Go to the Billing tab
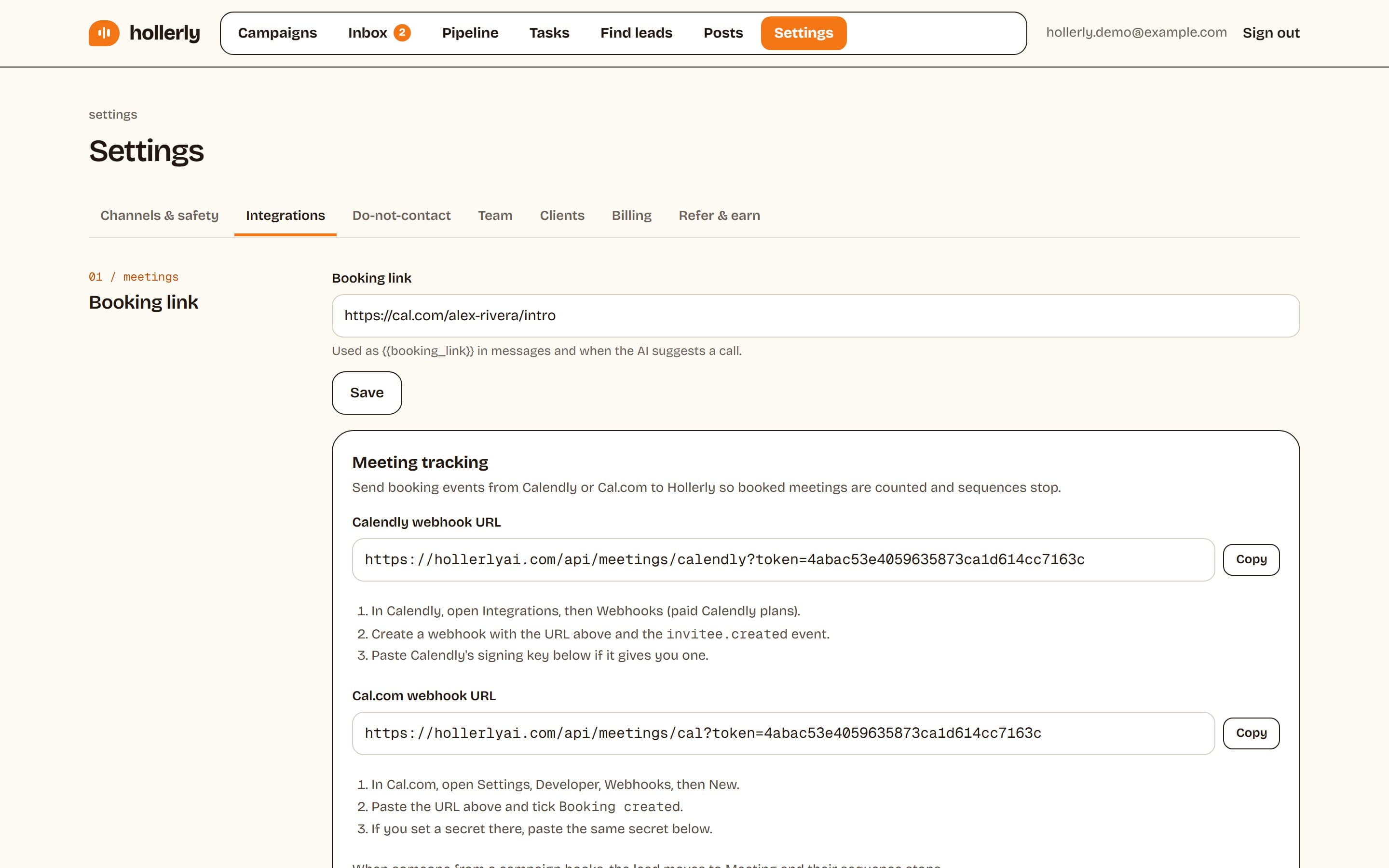 pyautogui.click(x=631, y=215)
